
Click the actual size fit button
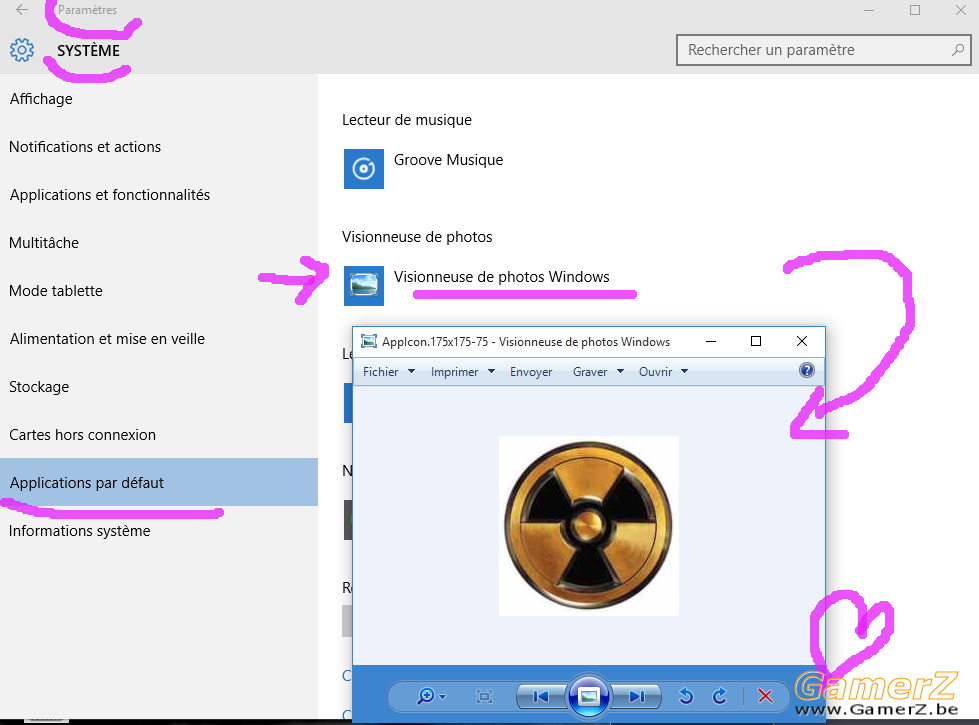click(485, 696)
